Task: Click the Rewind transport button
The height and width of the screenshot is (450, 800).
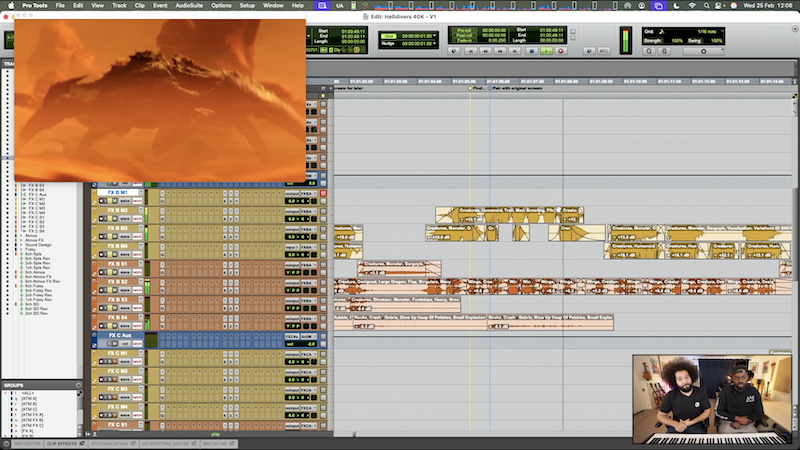Action: click(x=484, y=49)
